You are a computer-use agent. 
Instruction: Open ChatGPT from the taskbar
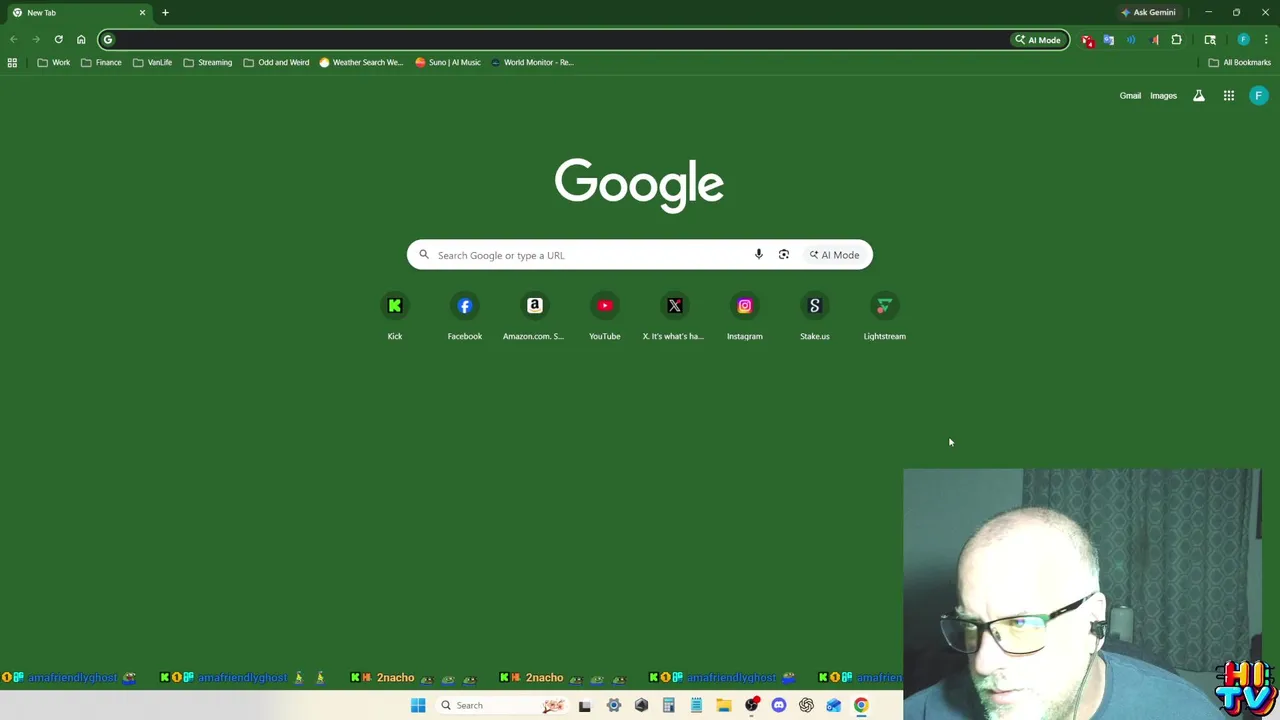click(806, 705)
